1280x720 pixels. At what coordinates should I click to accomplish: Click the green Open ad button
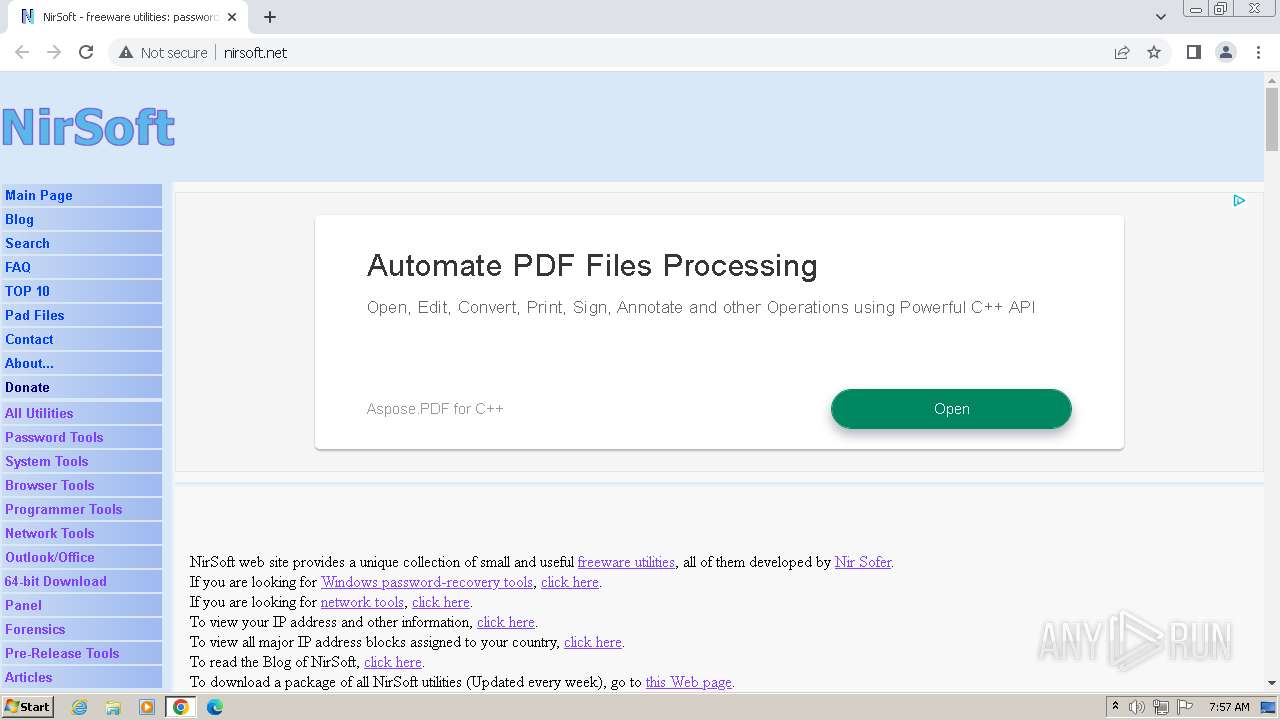click(x=951, y=409)
